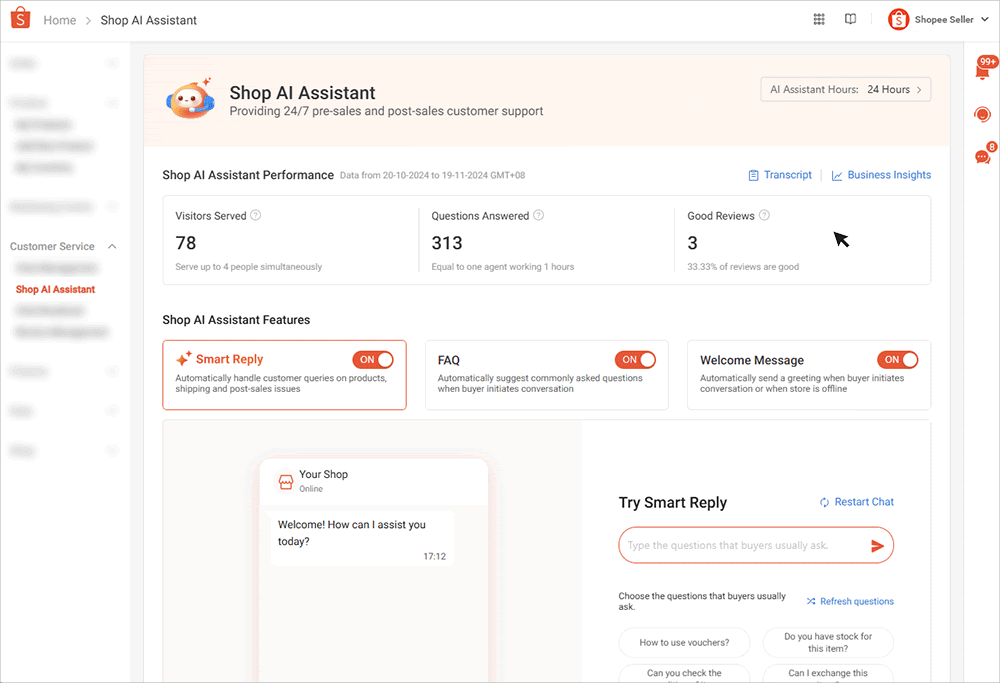Click the Shop AI Assistant mascot illustration
Image resolution: width=1000 pixels, height=683 pixels.
point(190,99)
